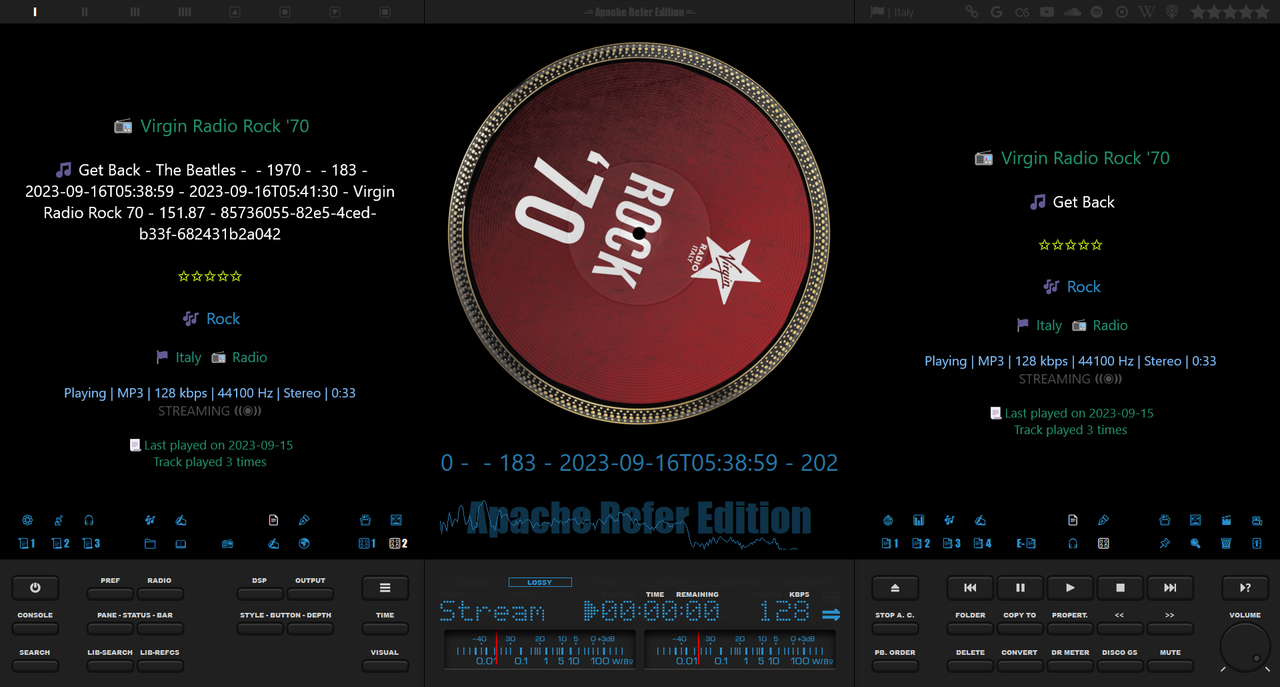Click the E- playlist icon
Image resolution: width=1280 pixels, height=687 pixels.
(x=1026, y=543)
